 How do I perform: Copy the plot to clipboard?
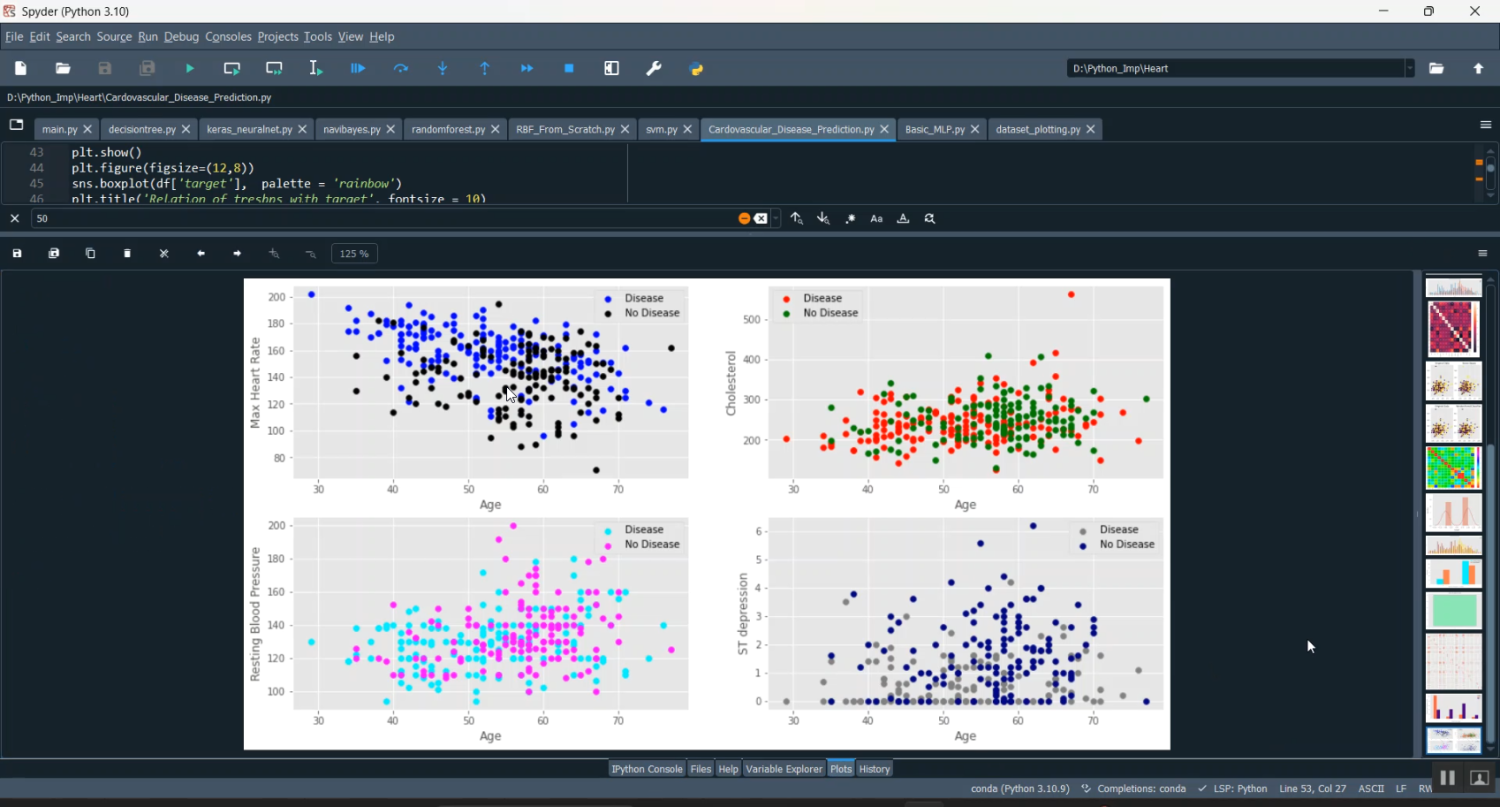90,254
